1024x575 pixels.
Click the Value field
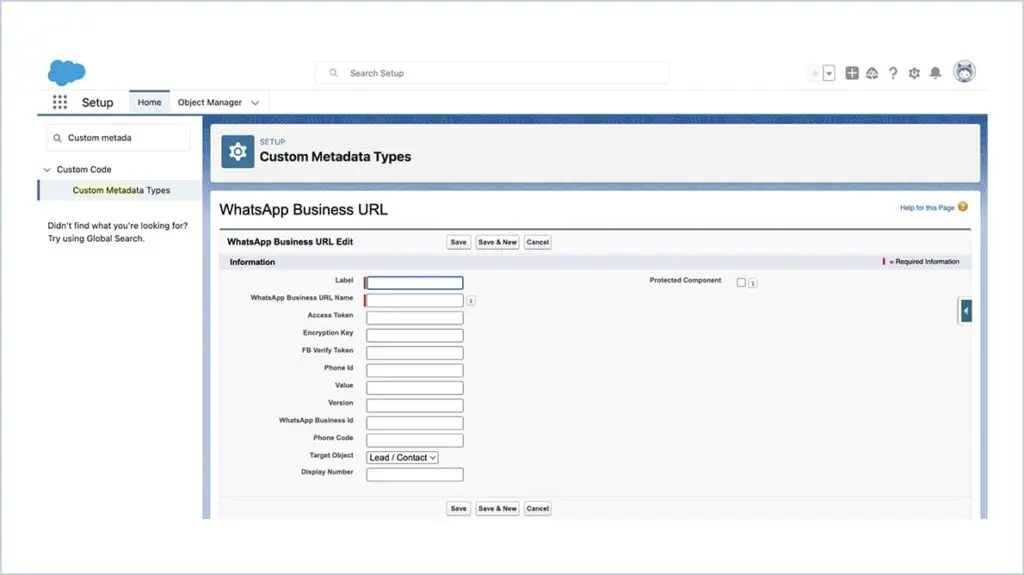[415, 388]
